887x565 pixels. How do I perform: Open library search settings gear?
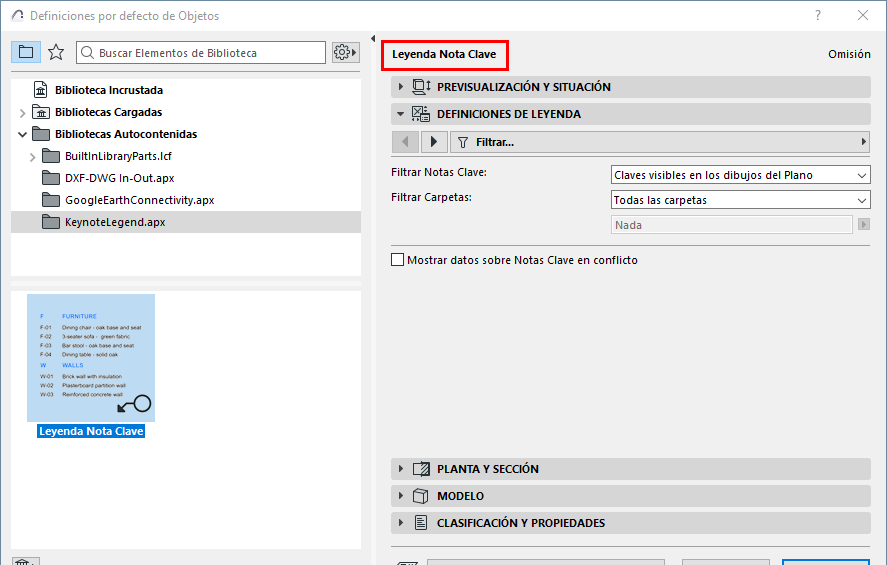[x=345, y=52]
